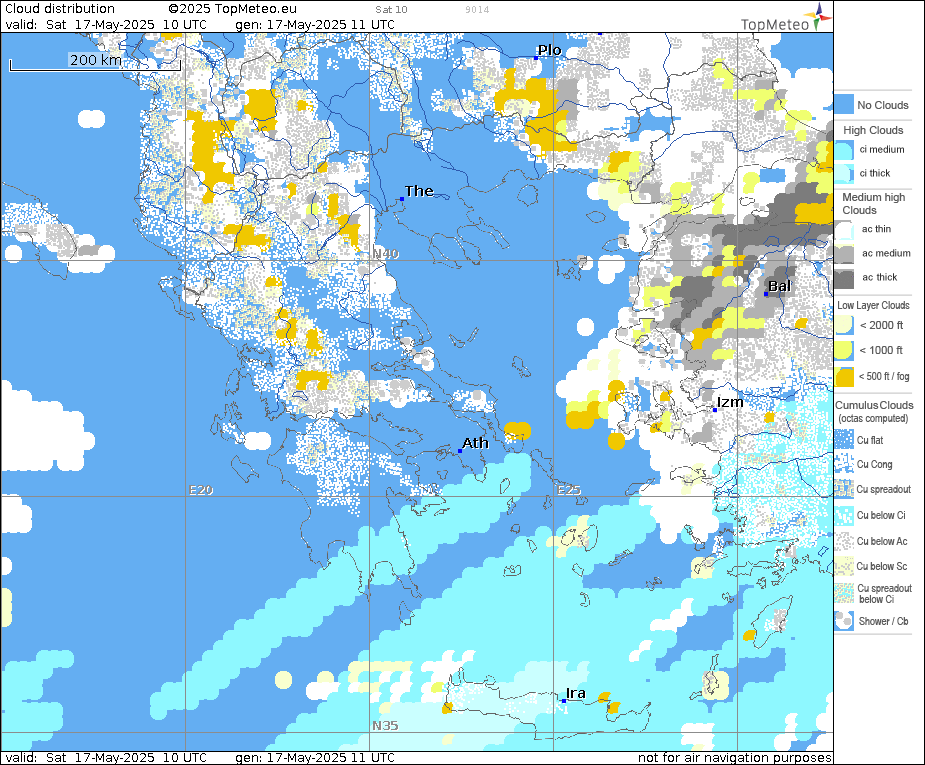The image size is (925, 765).
Task: Click the 'Cu below Ci' legend icon
Action: click(844, 515)
